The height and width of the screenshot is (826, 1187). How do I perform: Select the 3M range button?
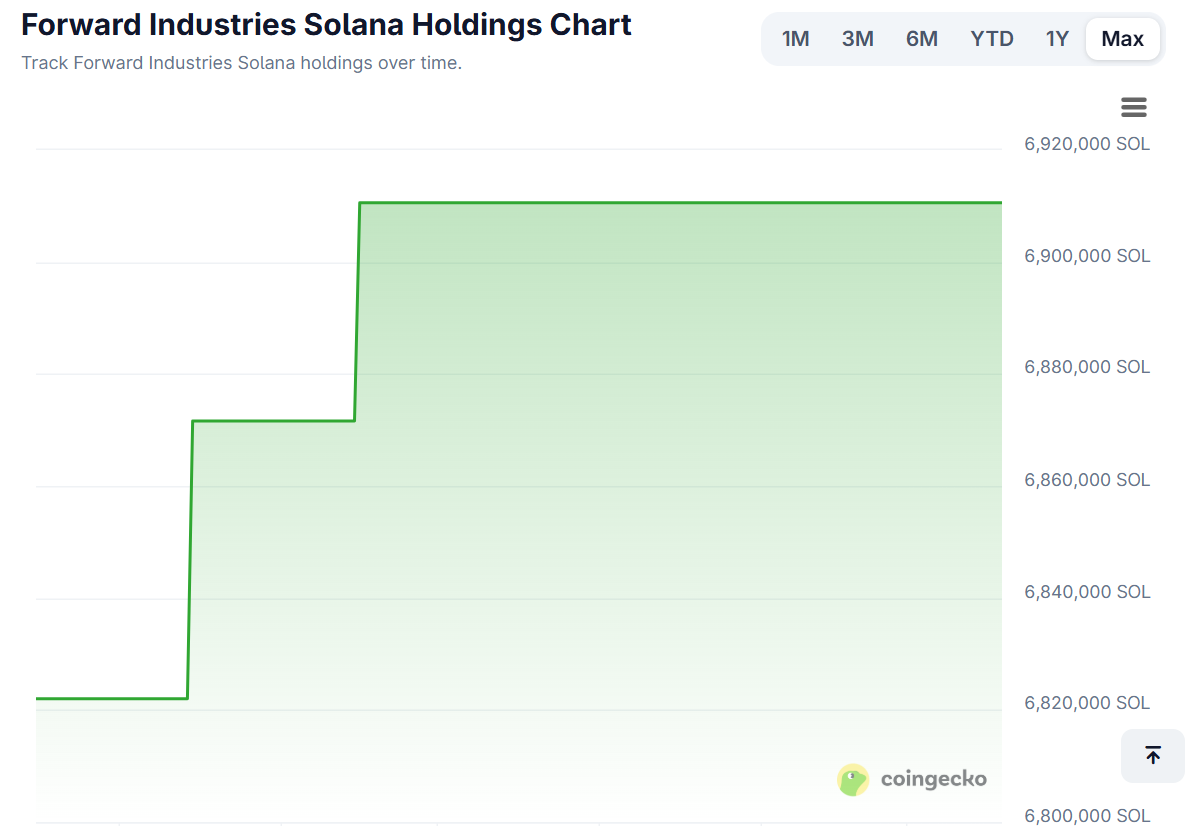click(x=857, y=38)
